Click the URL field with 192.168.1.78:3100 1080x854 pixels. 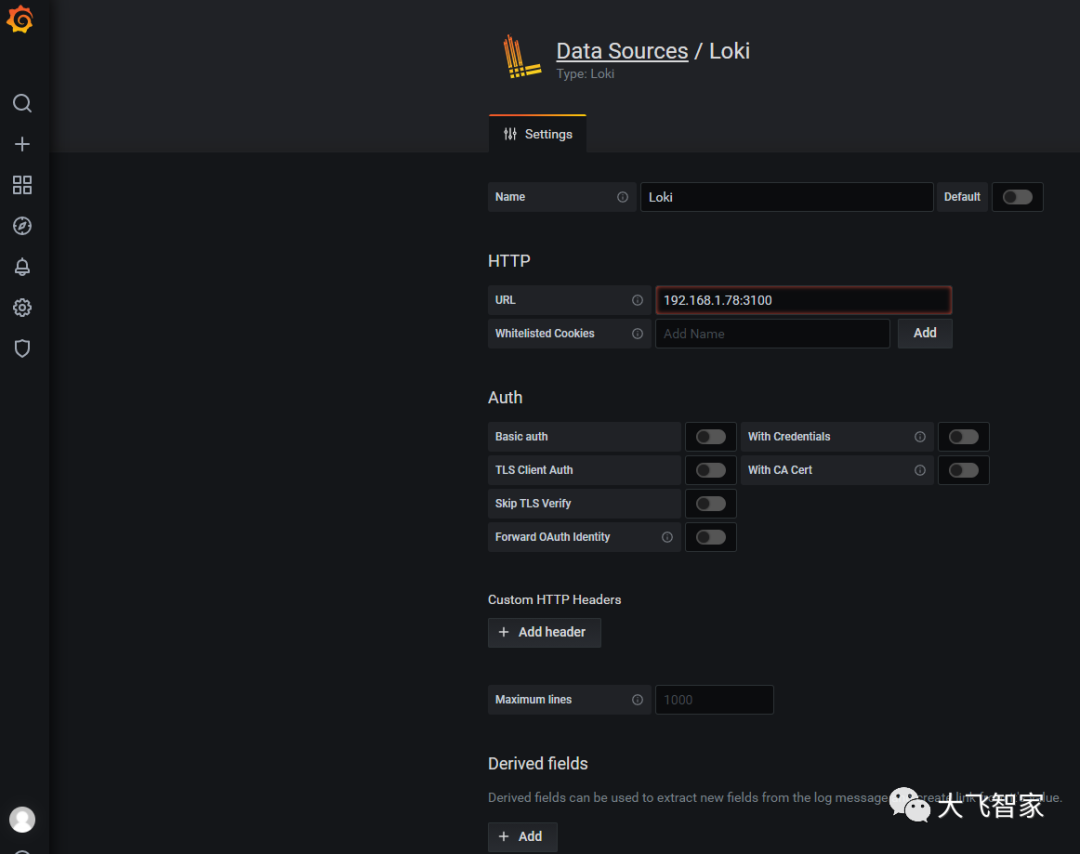tap(803, 300)
